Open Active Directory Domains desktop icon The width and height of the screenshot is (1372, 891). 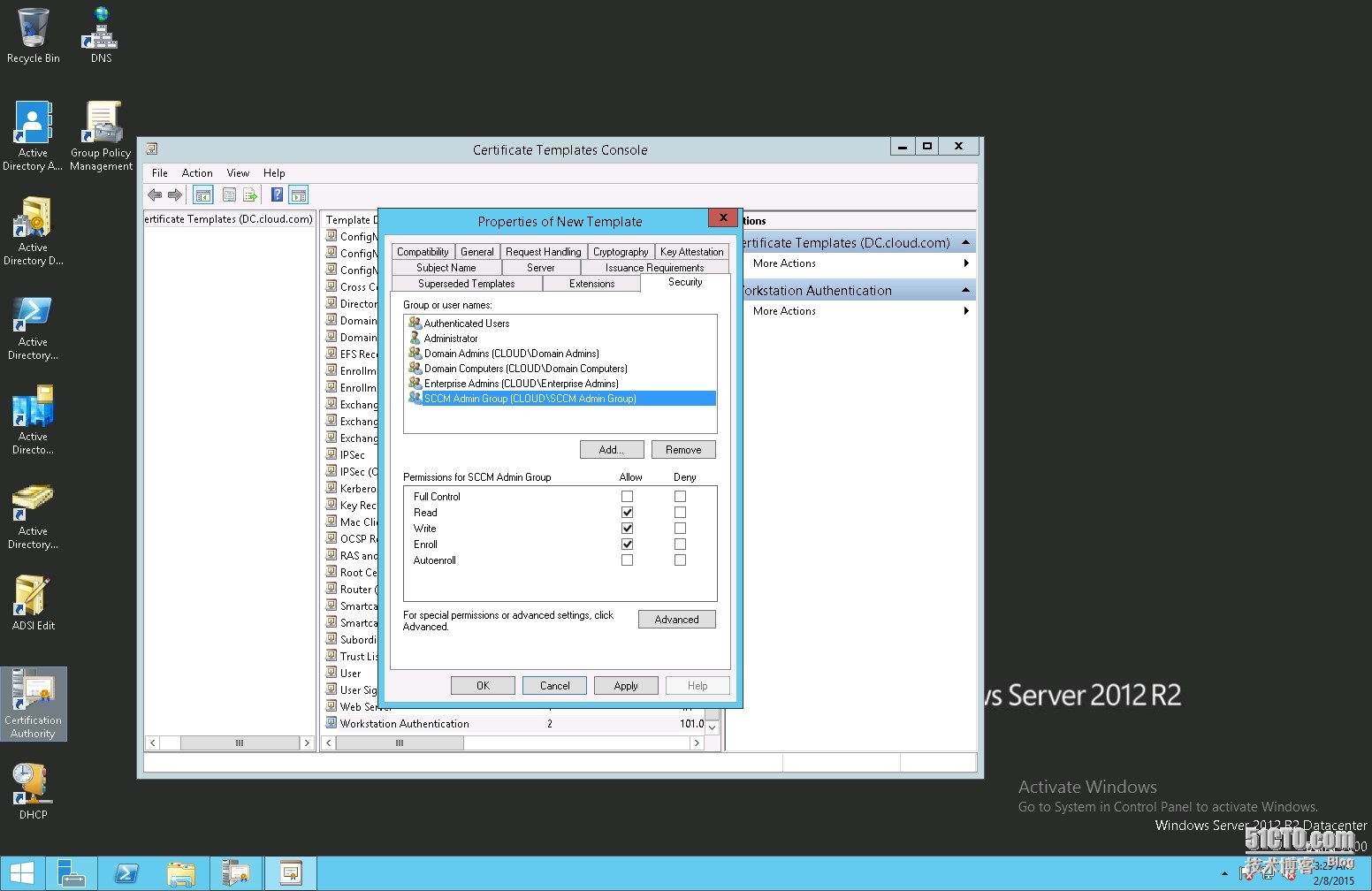(x=34, y=231)
